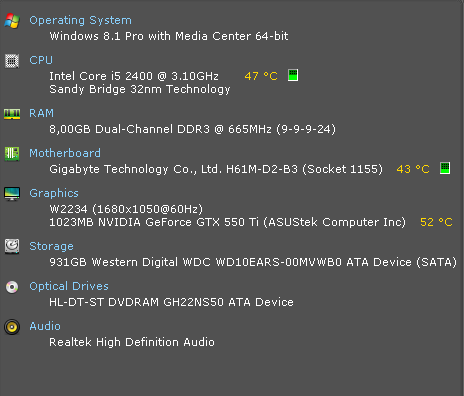Click the Graphics monitor icon
Screen dimensions: 464x396
[x=12, y=194]
